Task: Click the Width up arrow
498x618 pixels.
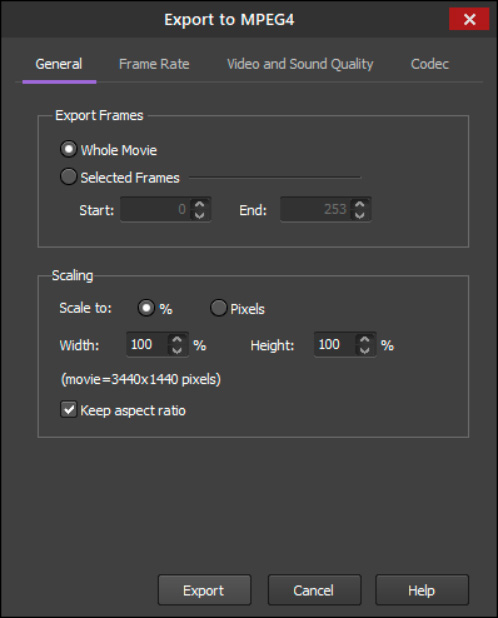Action: [x=177, y=339]
